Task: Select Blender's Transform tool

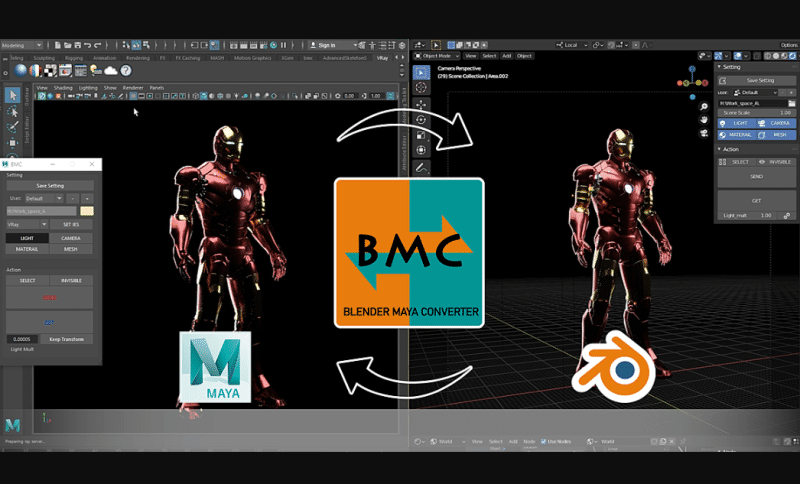Action: click(421, 150)
